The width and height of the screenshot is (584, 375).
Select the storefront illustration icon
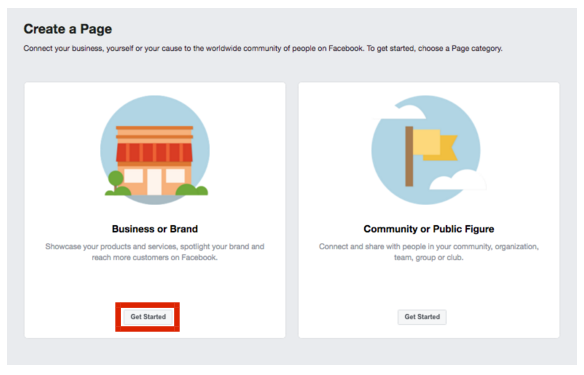tap(155, 150)
